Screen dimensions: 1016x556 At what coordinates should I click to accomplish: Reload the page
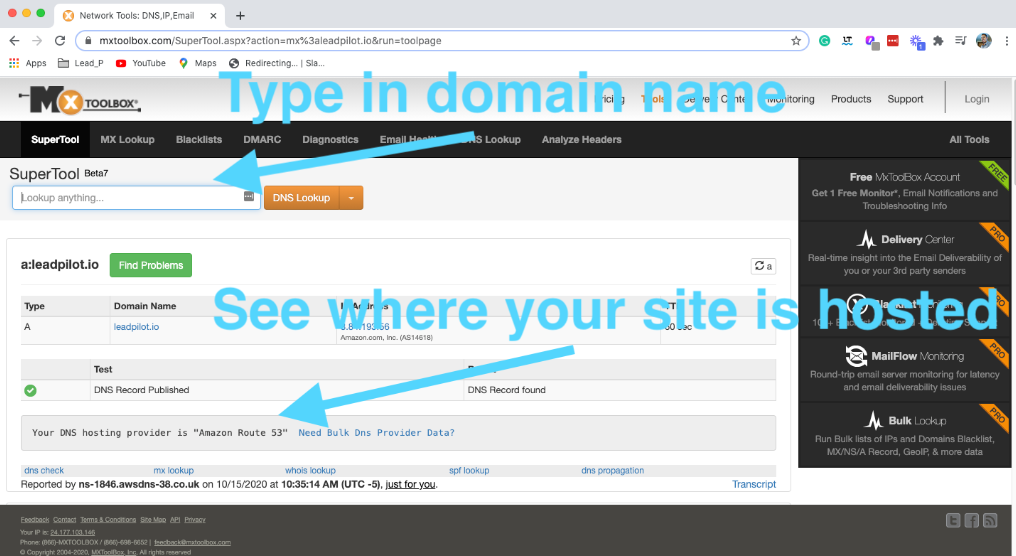60,41
